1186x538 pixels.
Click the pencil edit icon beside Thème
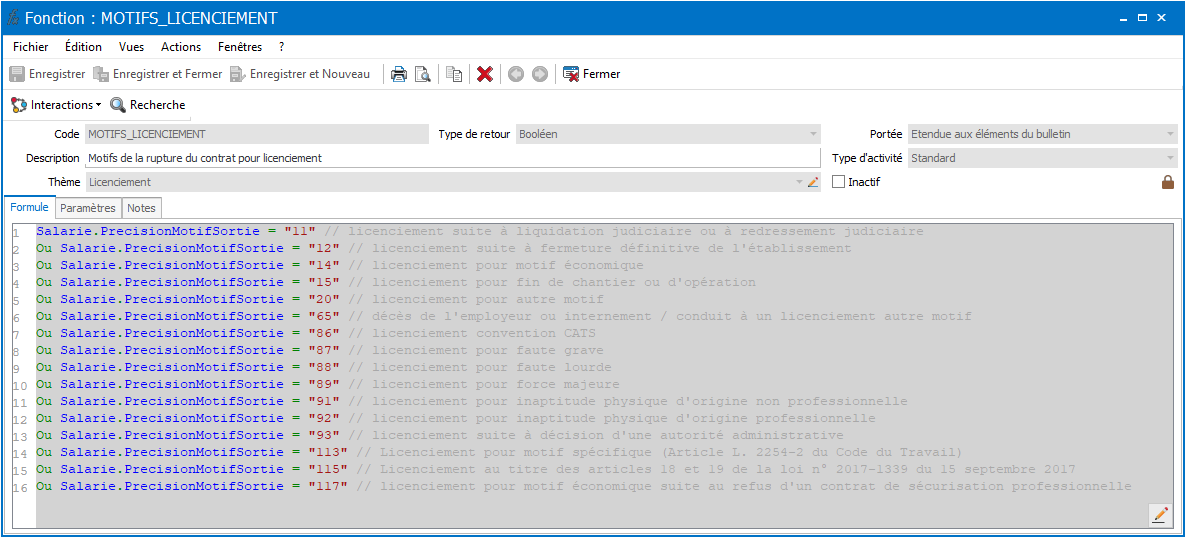[x=813, y=182]
